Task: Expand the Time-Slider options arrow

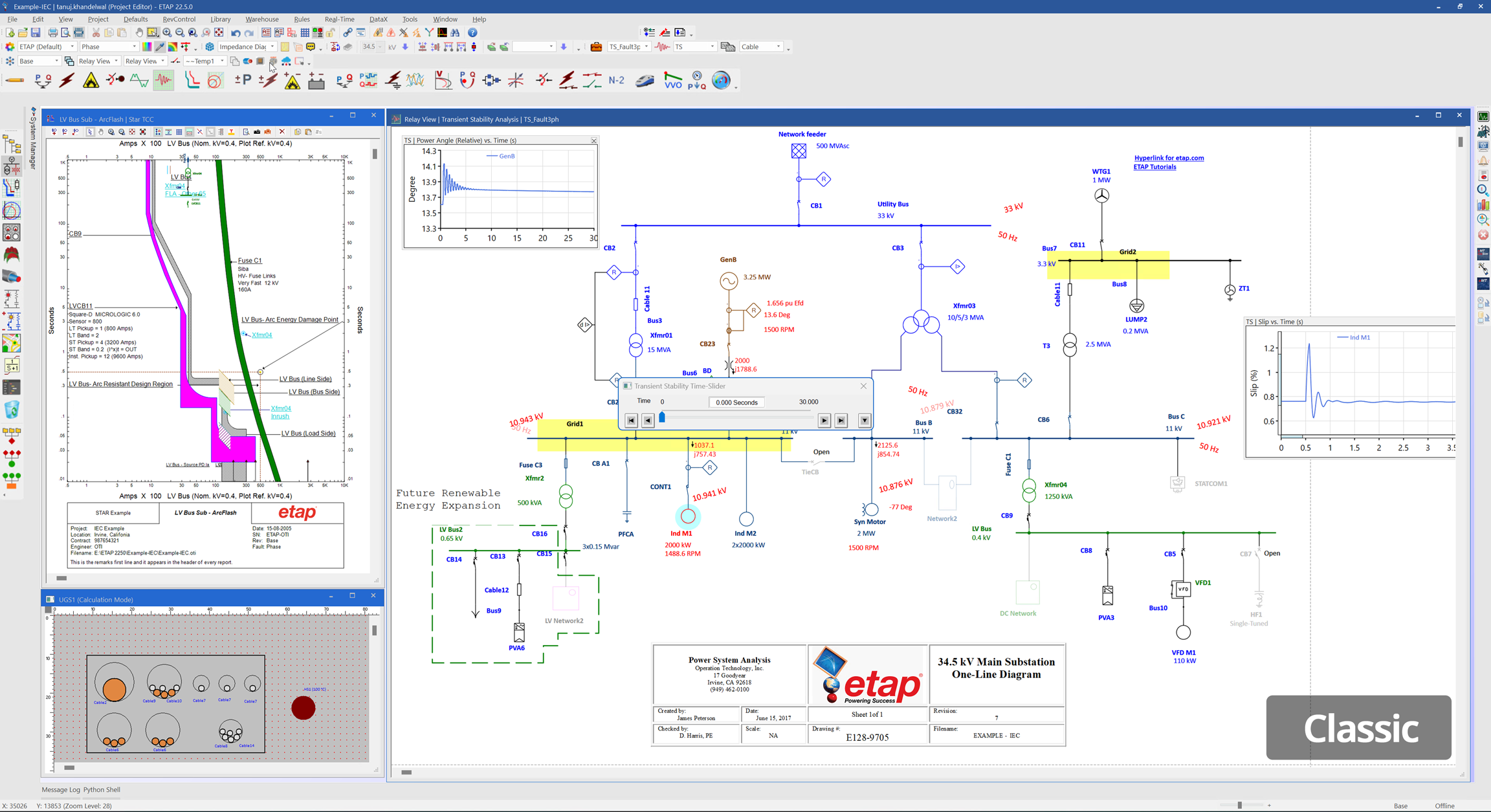Action: [864, 421]
